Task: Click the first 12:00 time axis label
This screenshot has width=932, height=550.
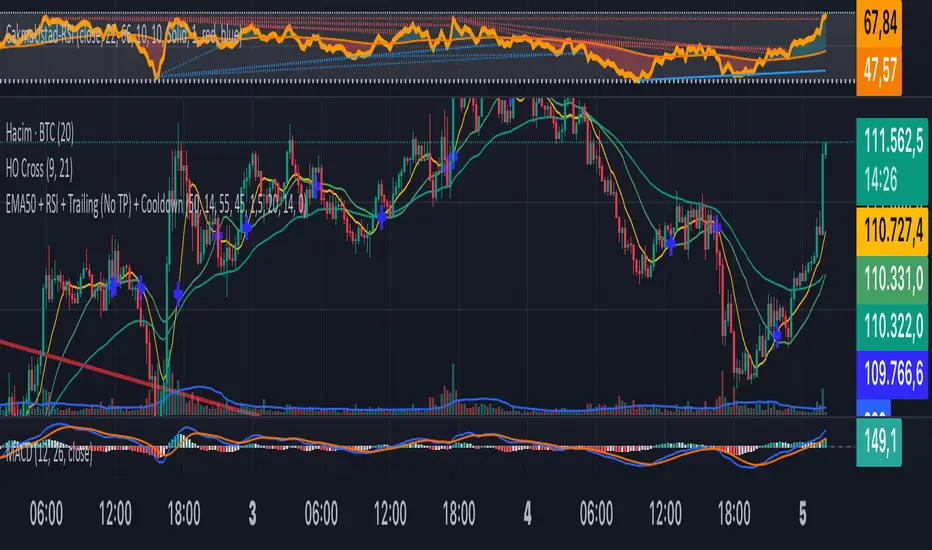Action: coord(115,513)
